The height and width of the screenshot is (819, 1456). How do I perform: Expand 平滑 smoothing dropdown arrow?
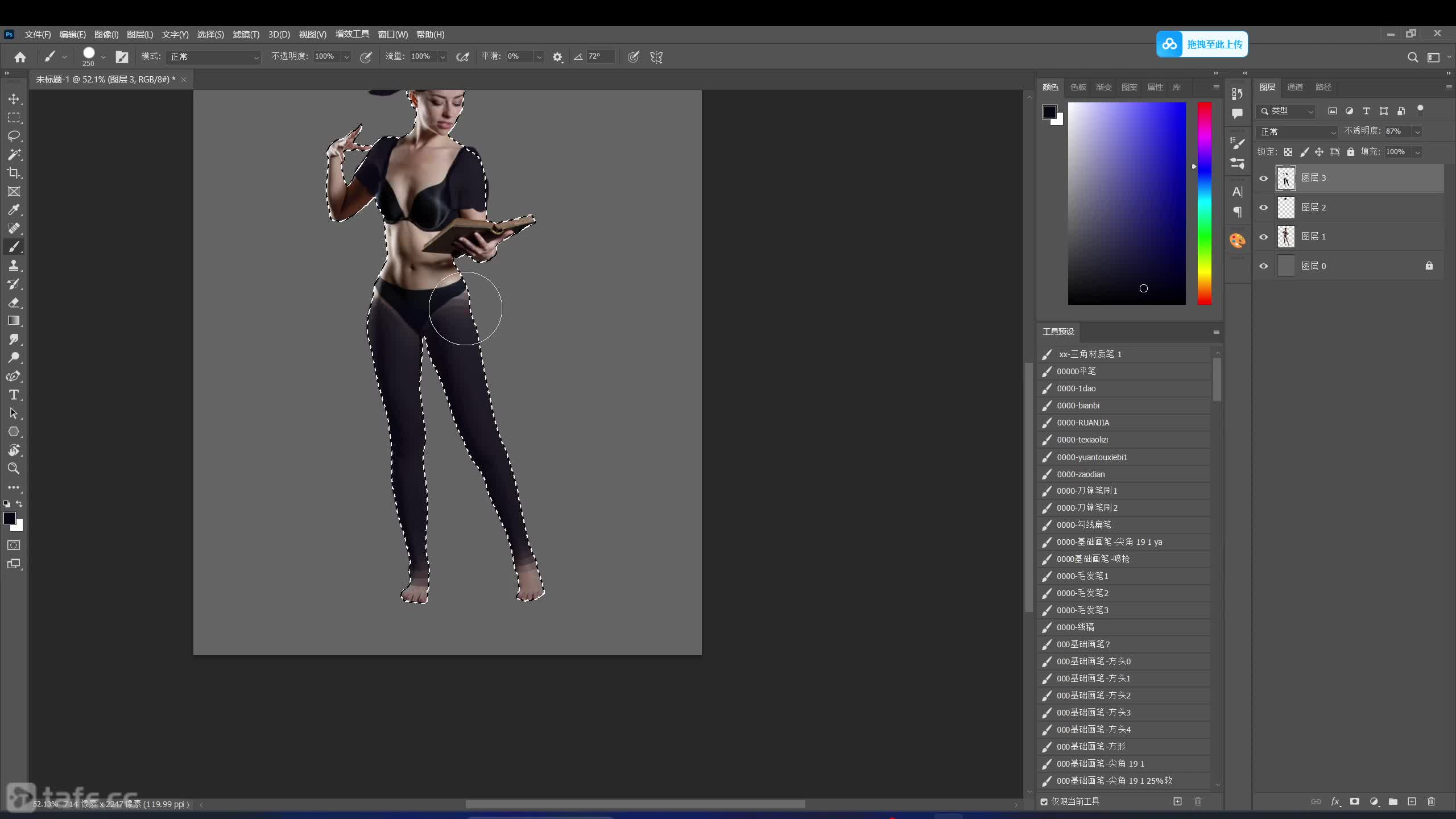(539, 57)
